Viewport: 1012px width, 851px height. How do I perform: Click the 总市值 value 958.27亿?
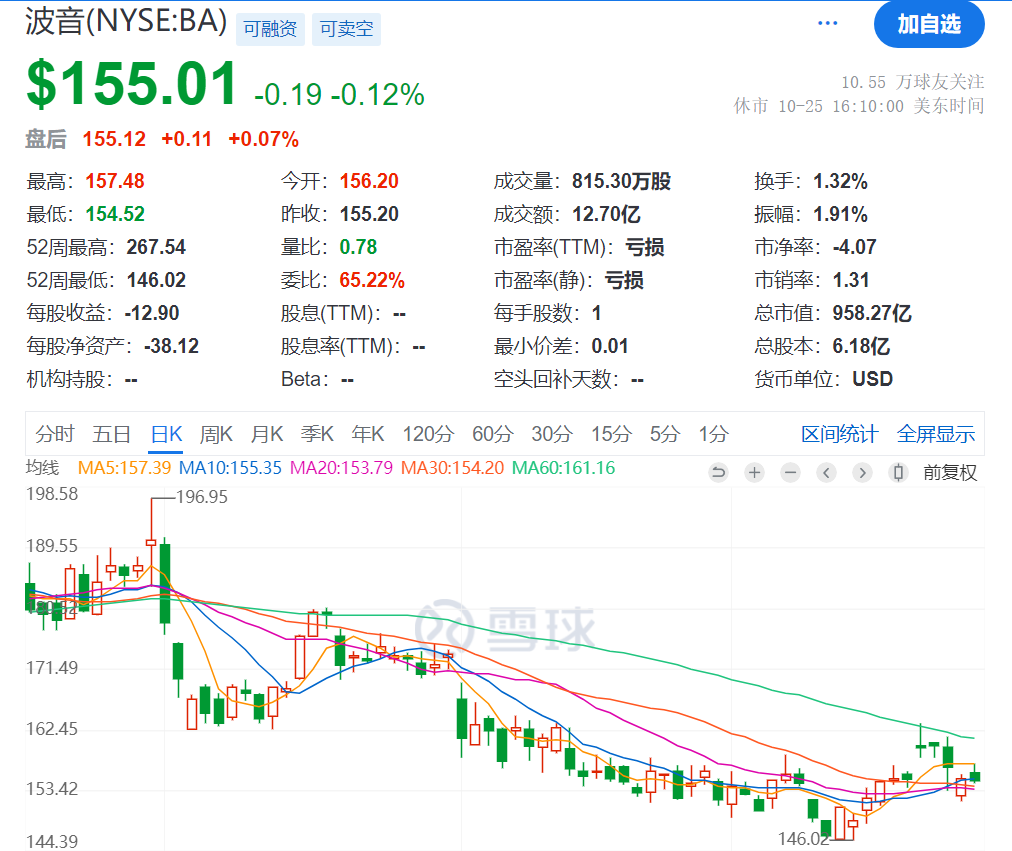[x=872, y=313]
